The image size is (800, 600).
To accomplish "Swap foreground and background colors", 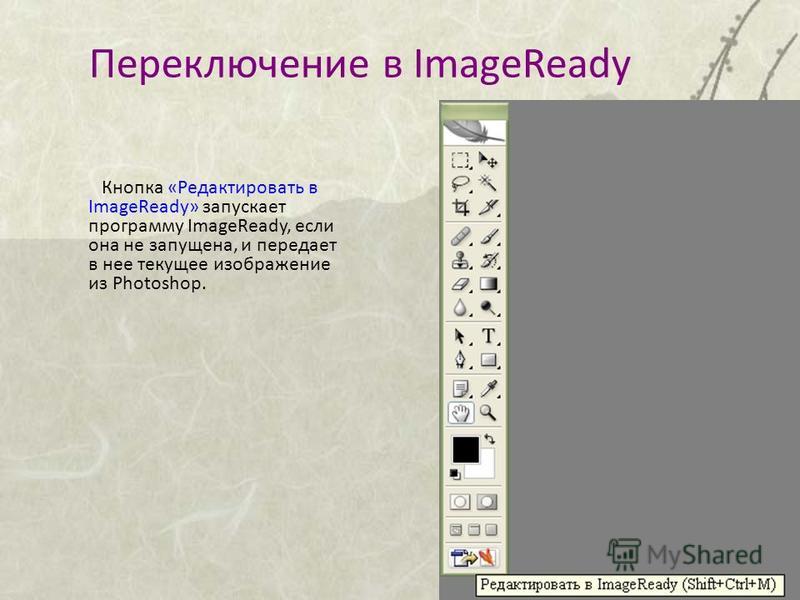I will pyautogui.click(x=489, y=439).
